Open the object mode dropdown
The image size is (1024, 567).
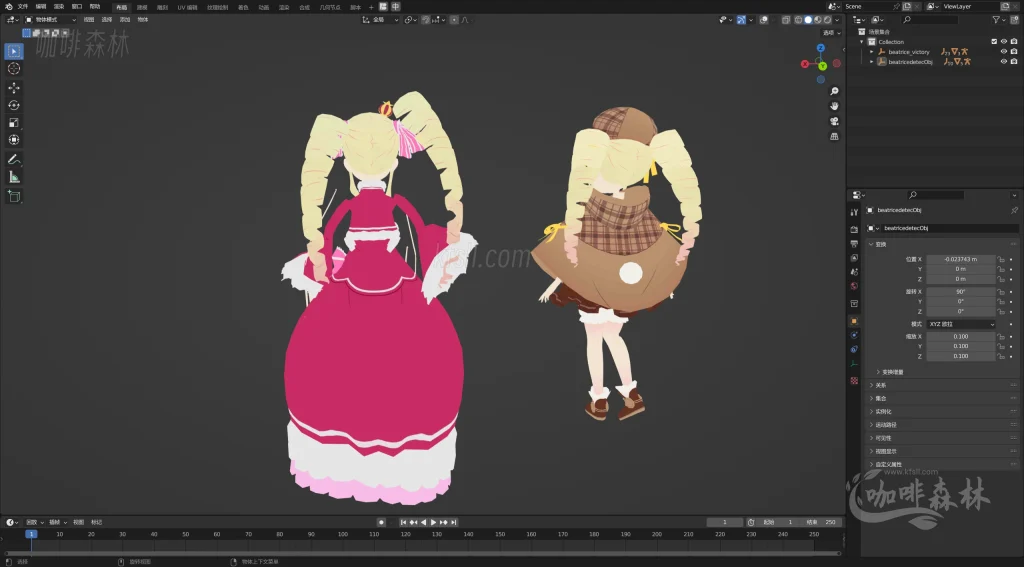[50, 20]
